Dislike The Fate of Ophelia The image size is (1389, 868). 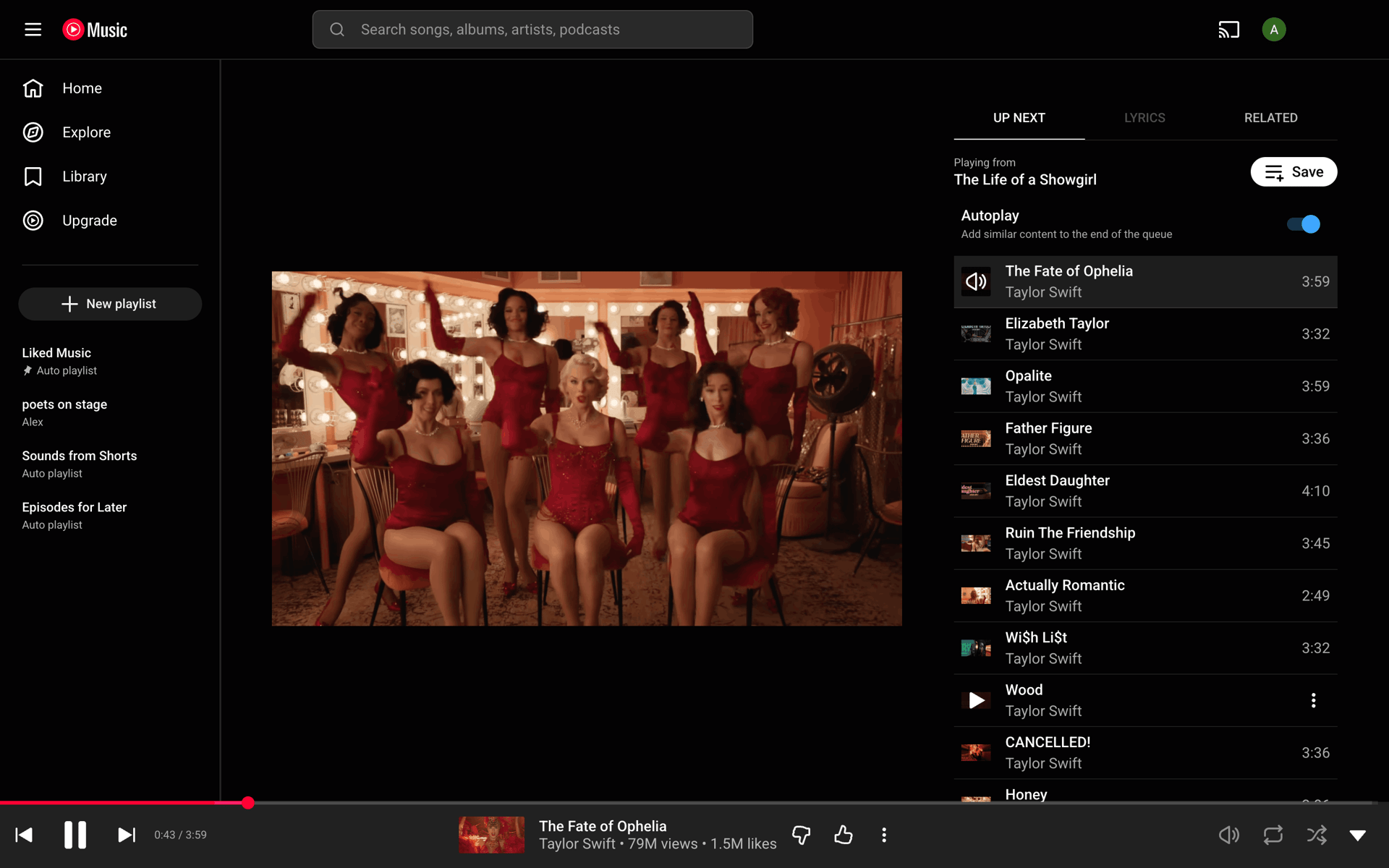802,835
